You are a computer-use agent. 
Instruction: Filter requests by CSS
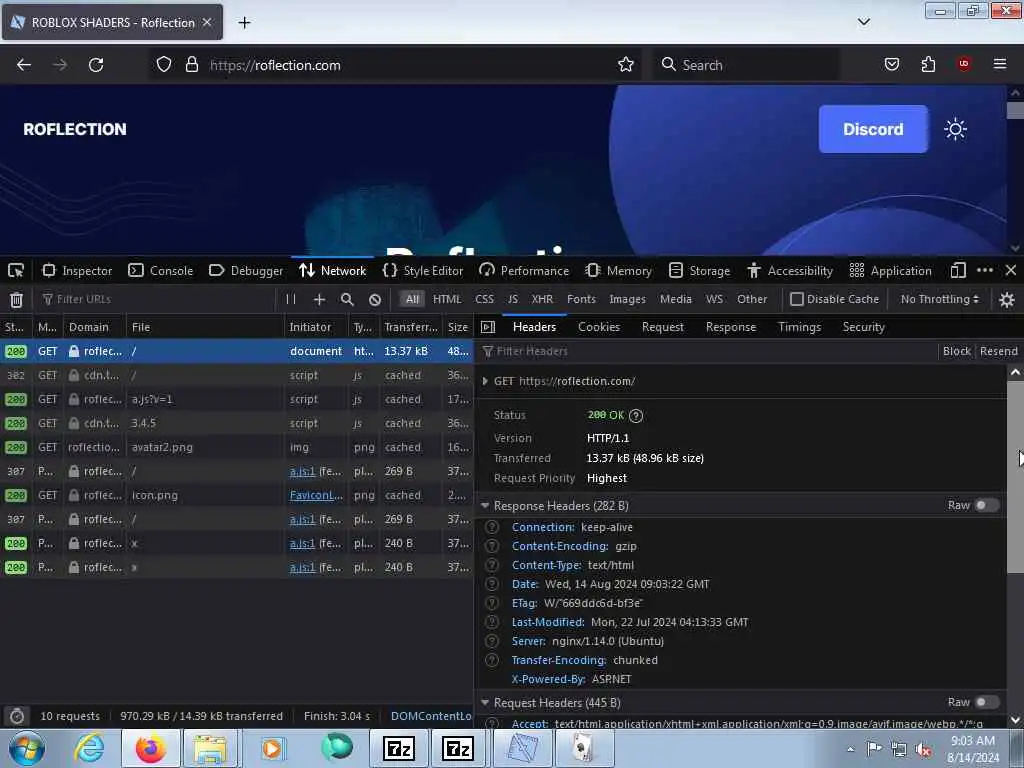(485, 299)
